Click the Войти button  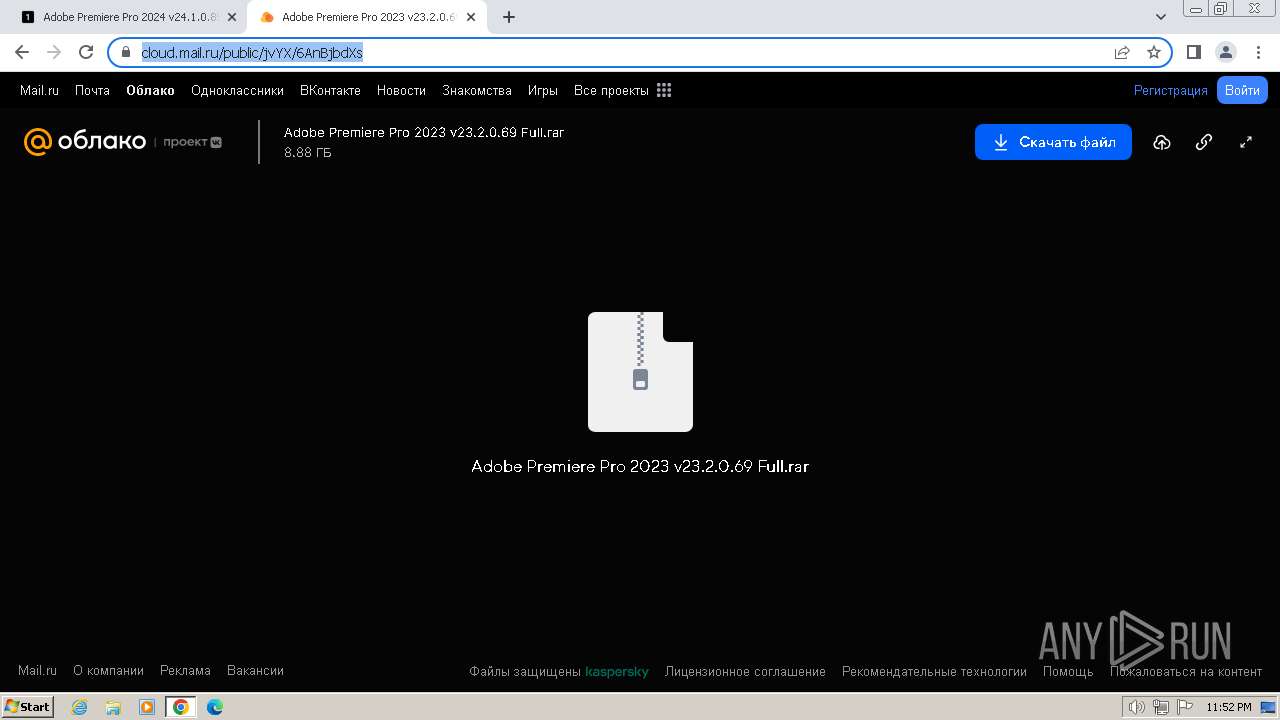[1242, 90]
